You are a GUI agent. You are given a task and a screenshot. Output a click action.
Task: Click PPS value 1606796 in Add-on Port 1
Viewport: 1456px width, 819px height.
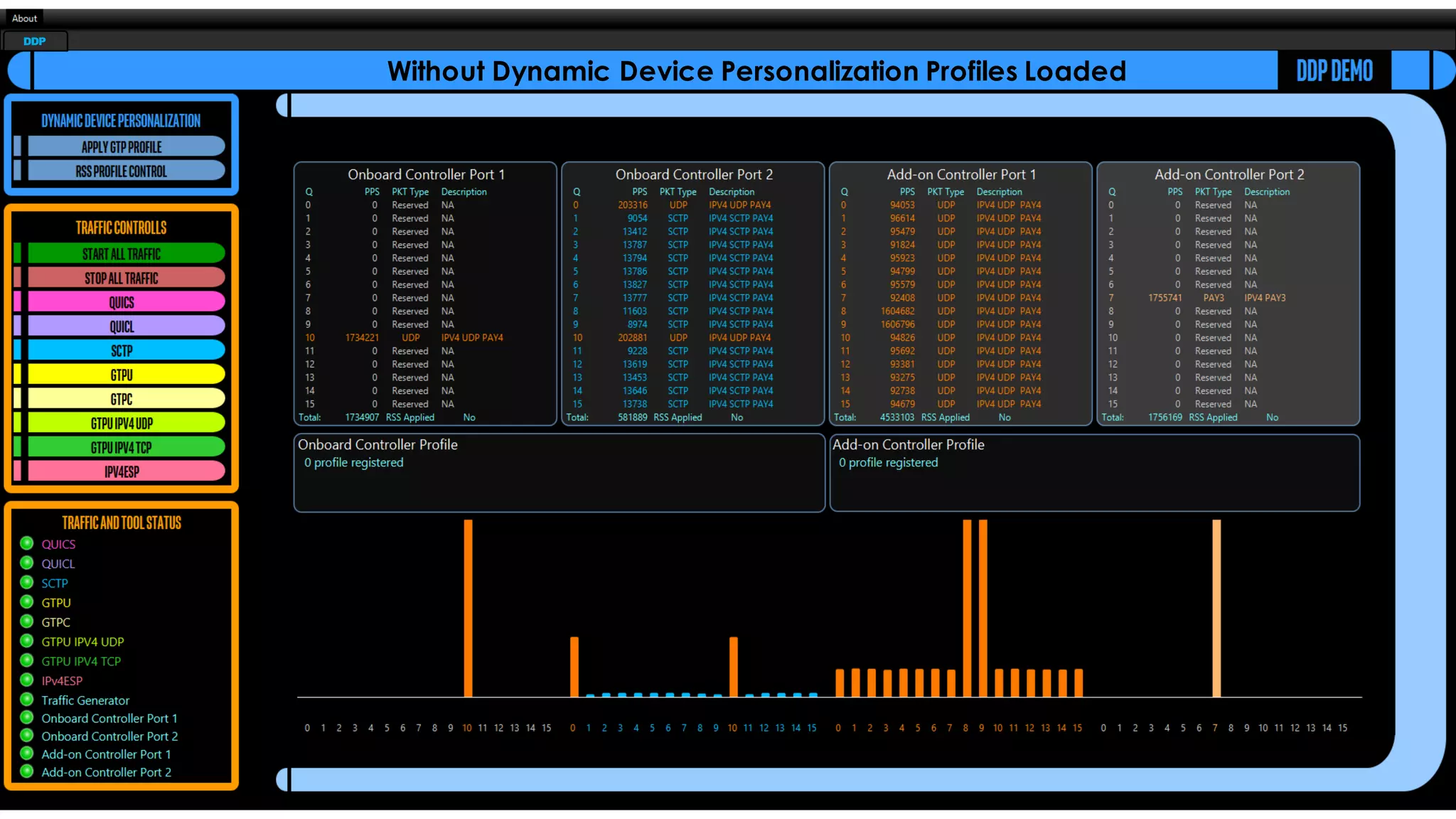pyautogui.click(x=898, y=324)
